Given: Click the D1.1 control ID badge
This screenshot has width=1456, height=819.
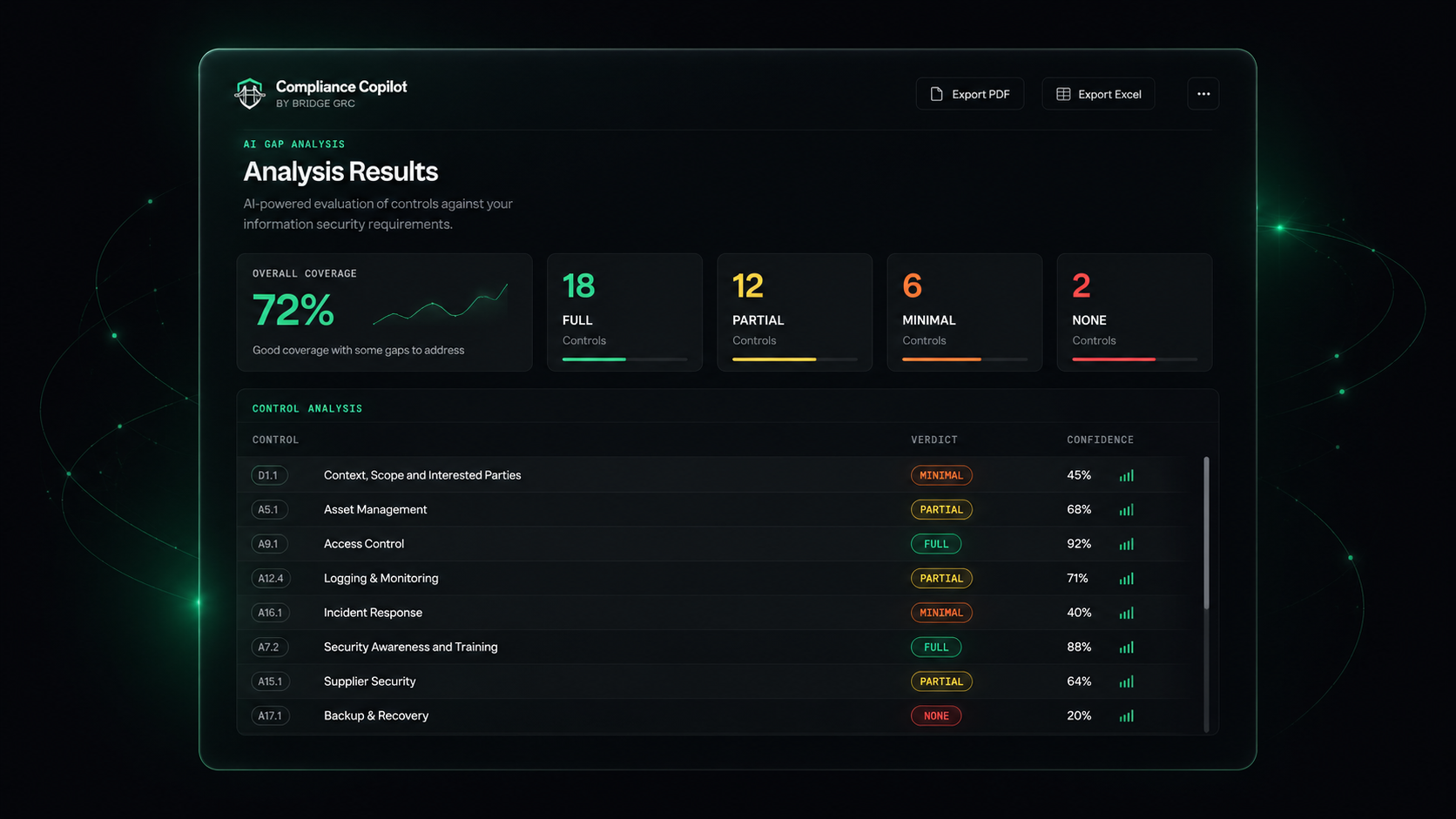Looking at the screenshot, I should pos(269,475).
